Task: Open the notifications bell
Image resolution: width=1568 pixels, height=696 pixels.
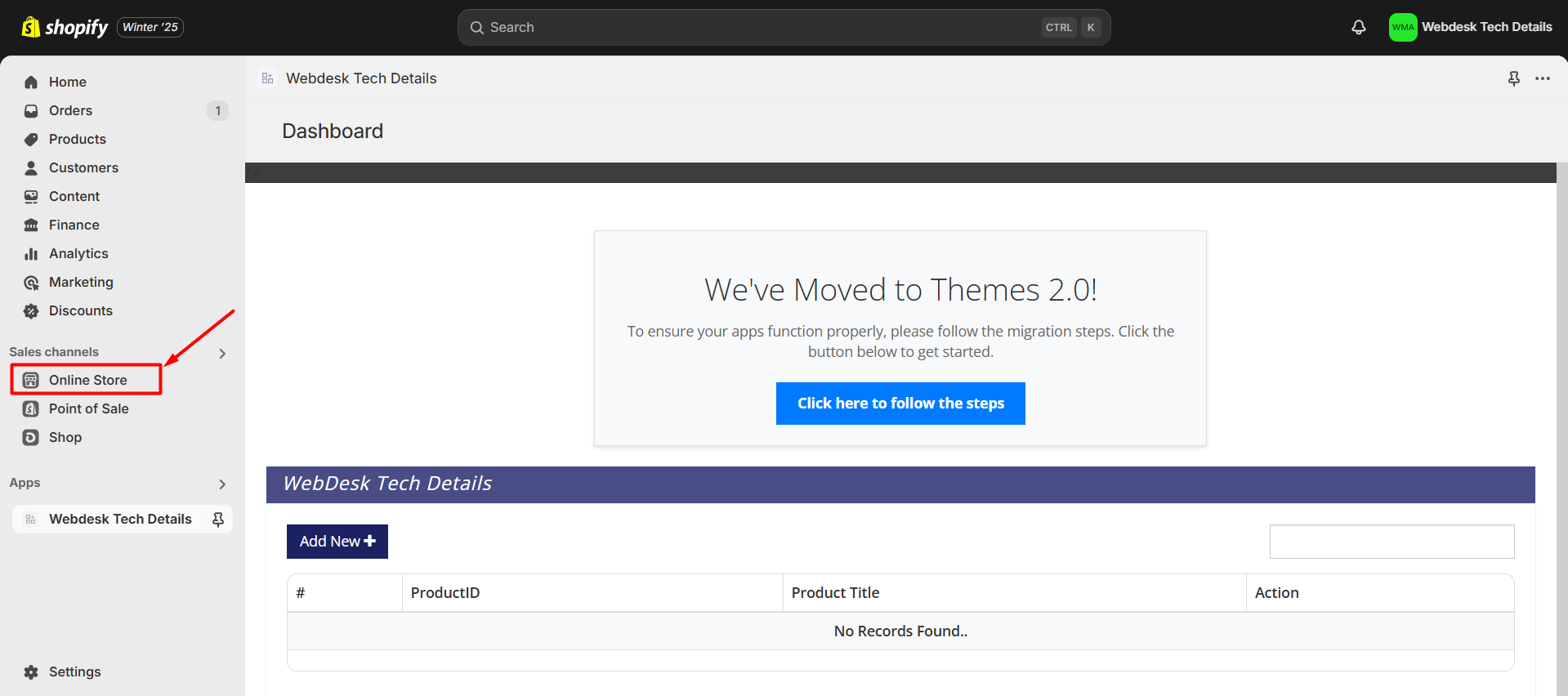Action: [1358, 27]
